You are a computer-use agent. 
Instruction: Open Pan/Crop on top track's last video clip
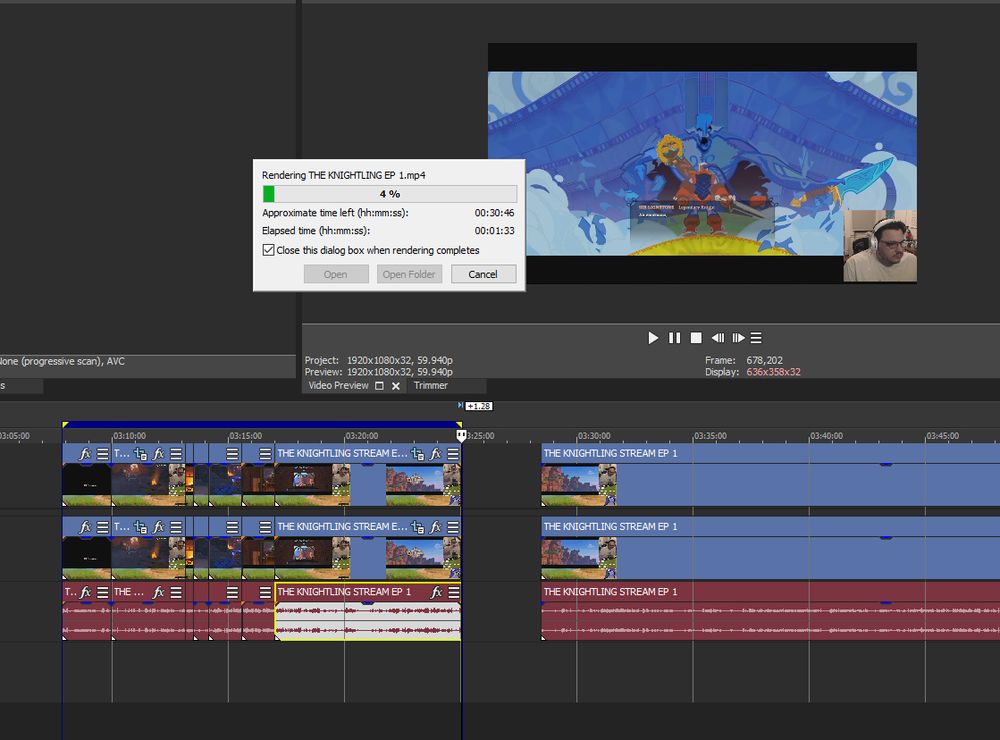click(x=418, y=454)
